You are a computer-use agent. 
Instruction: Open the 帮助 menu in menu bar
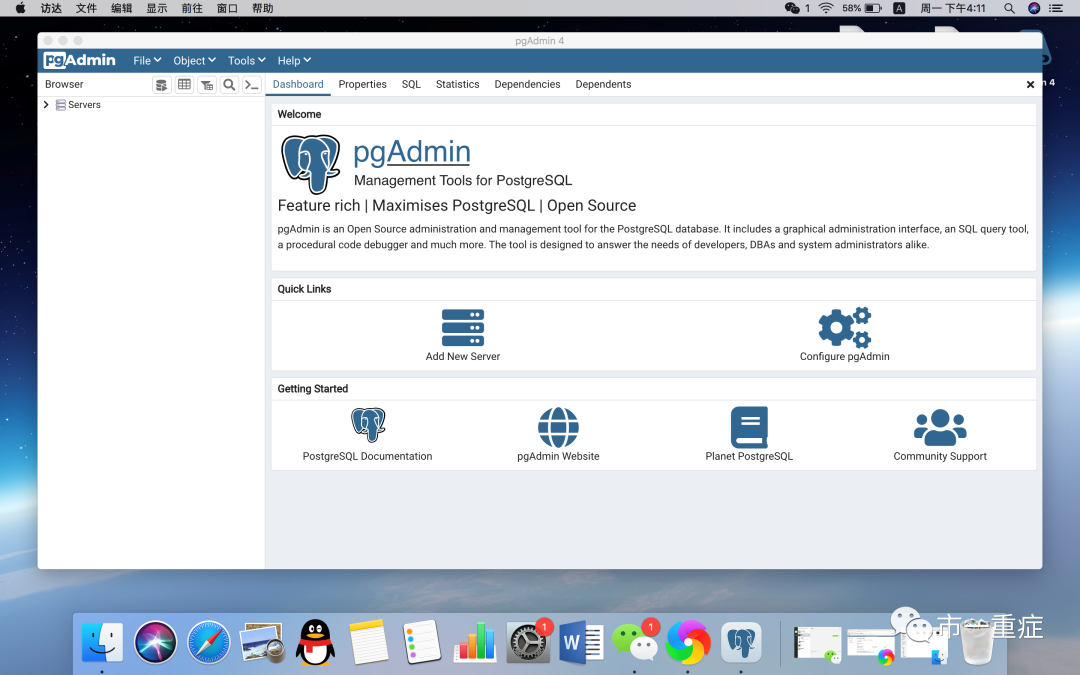(262, 8)
